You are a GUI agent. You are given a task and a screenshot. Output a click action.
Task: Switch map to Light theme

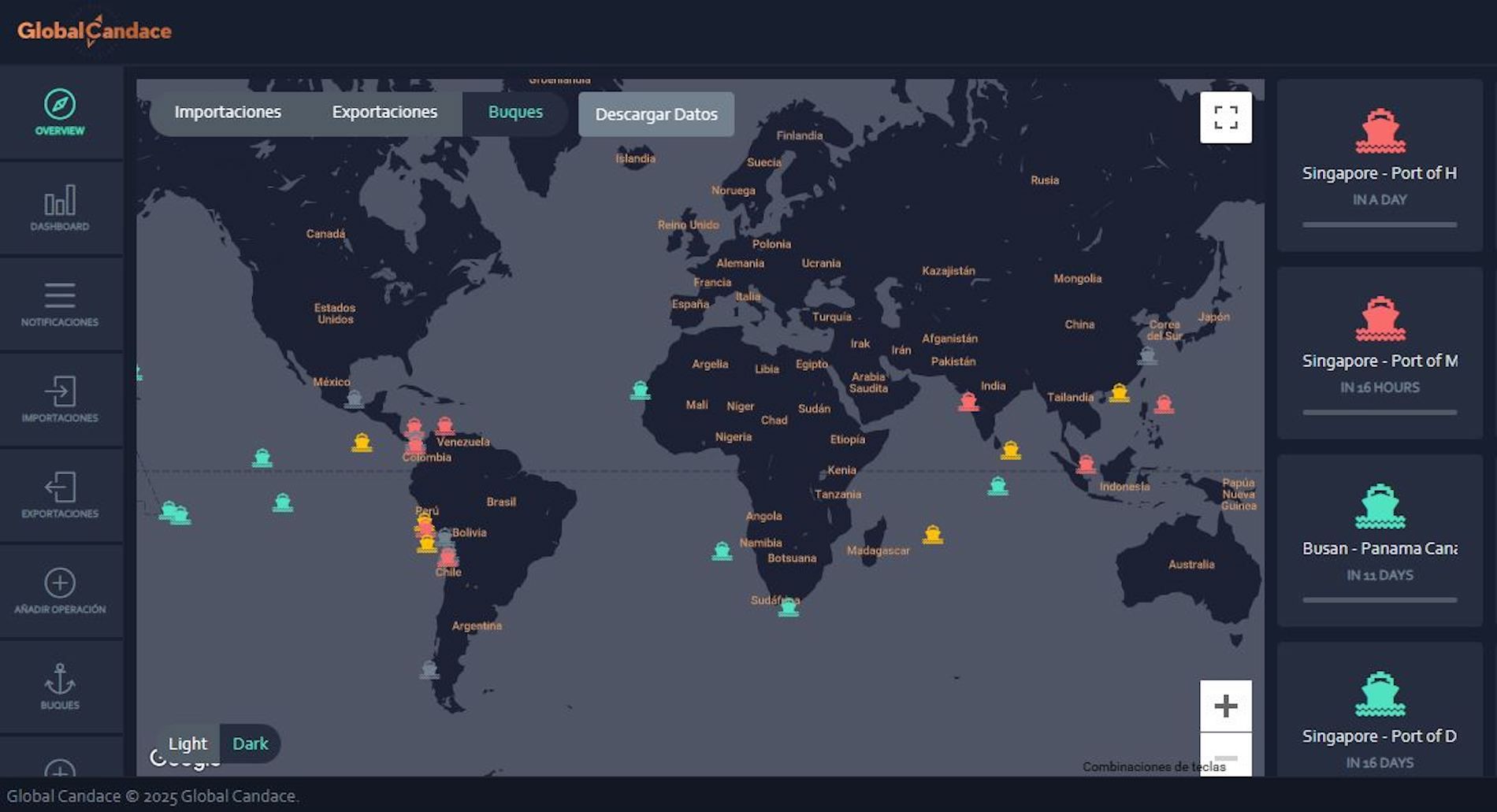pyautogui.click(x=188, y=743)
